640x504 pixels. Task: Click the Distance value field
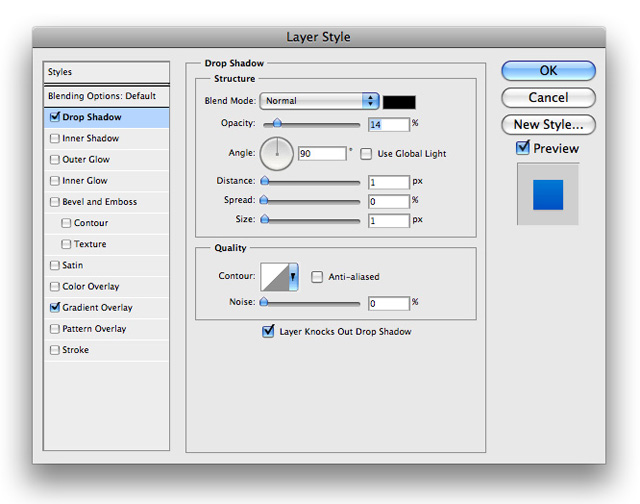[x=389, y=182]
